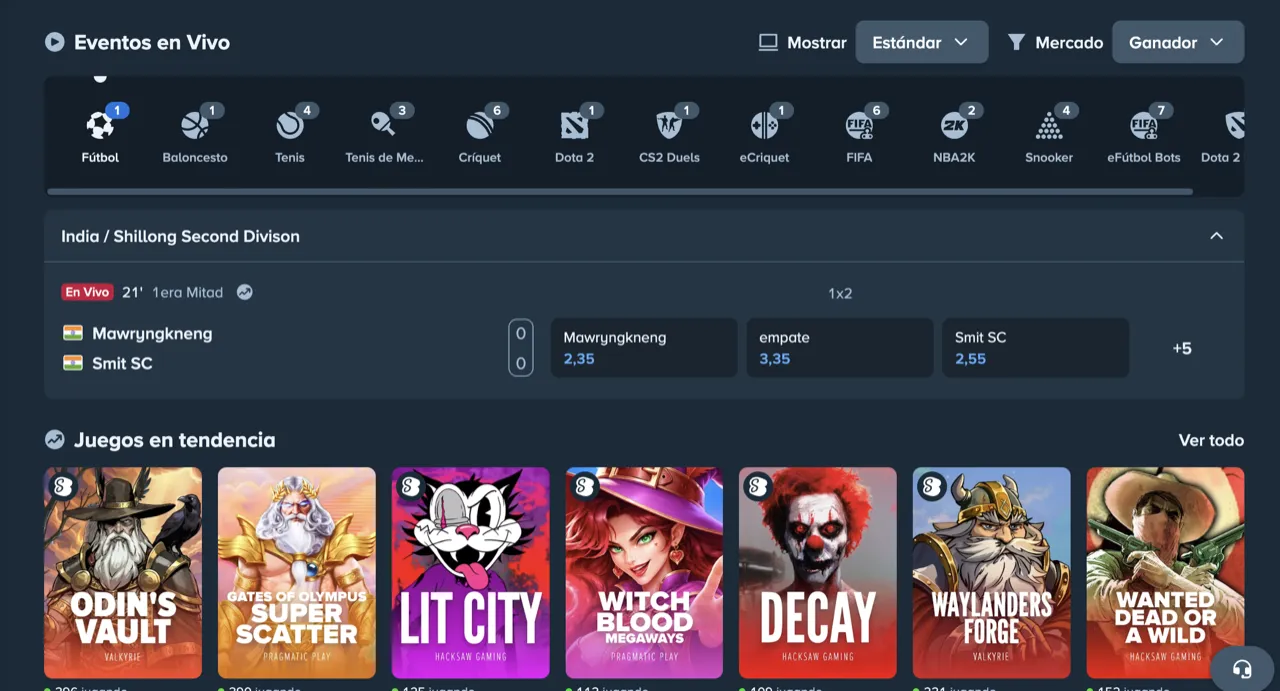Open Wanted Dead or a Wild game
The image size is (1280, 691).
coord(1166,573)
